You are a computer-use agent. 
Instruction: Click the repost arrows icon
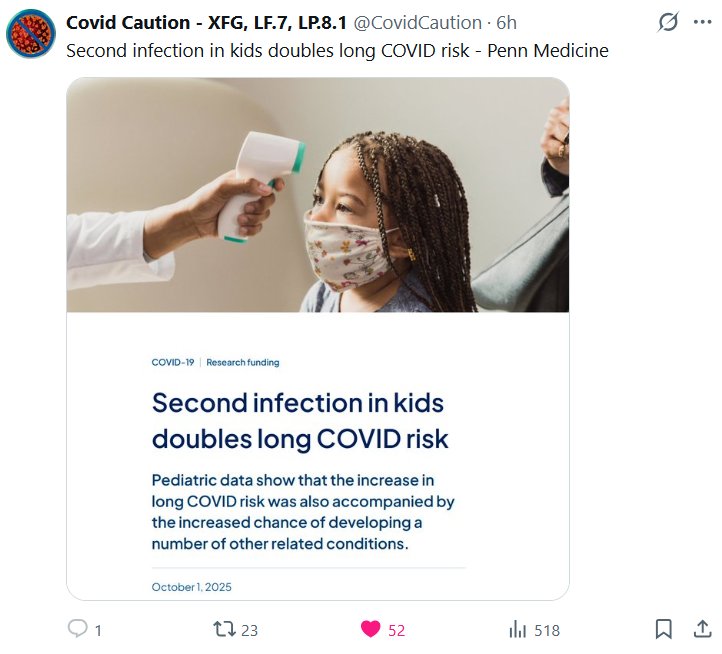[x=225, y=629]
